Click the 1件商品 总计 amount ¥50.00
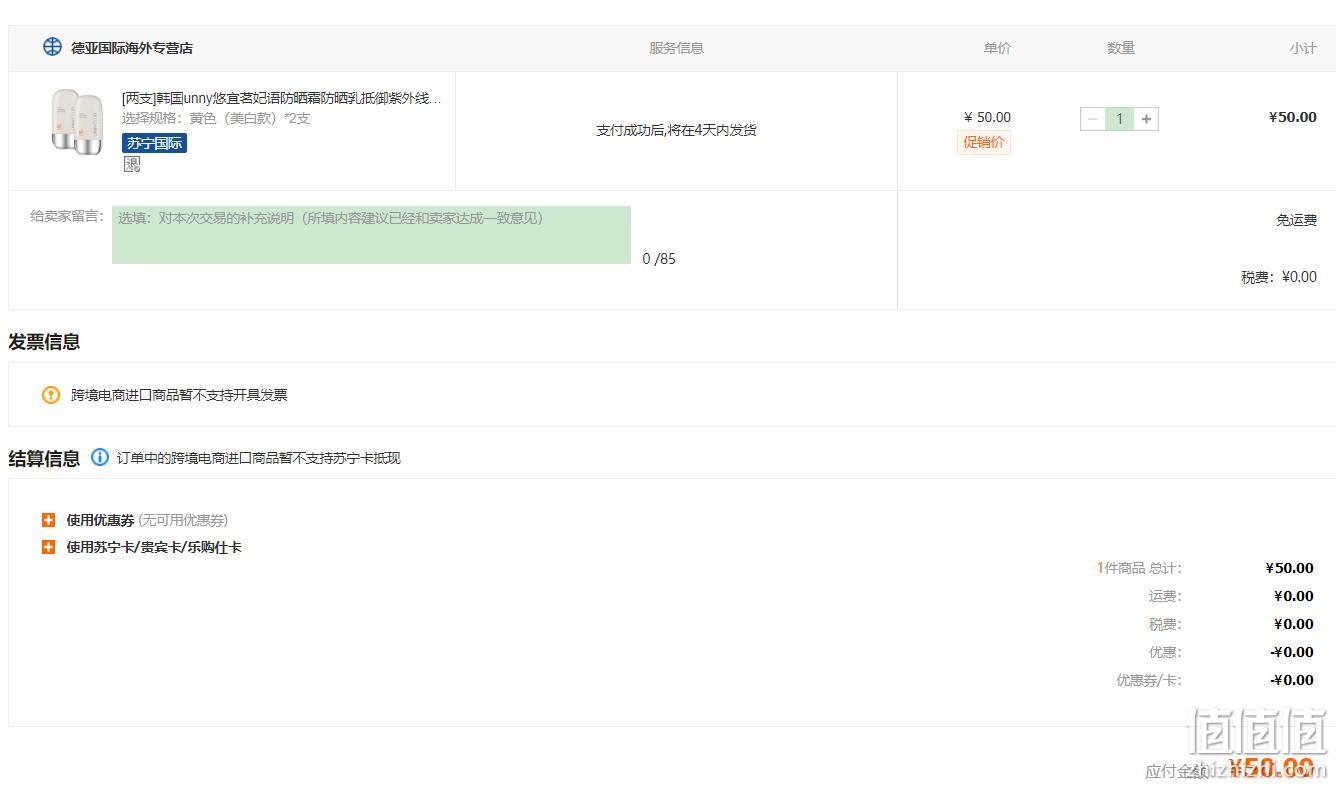The image size is (1336, 787). pyautogui.click(x=1289, y=568)
